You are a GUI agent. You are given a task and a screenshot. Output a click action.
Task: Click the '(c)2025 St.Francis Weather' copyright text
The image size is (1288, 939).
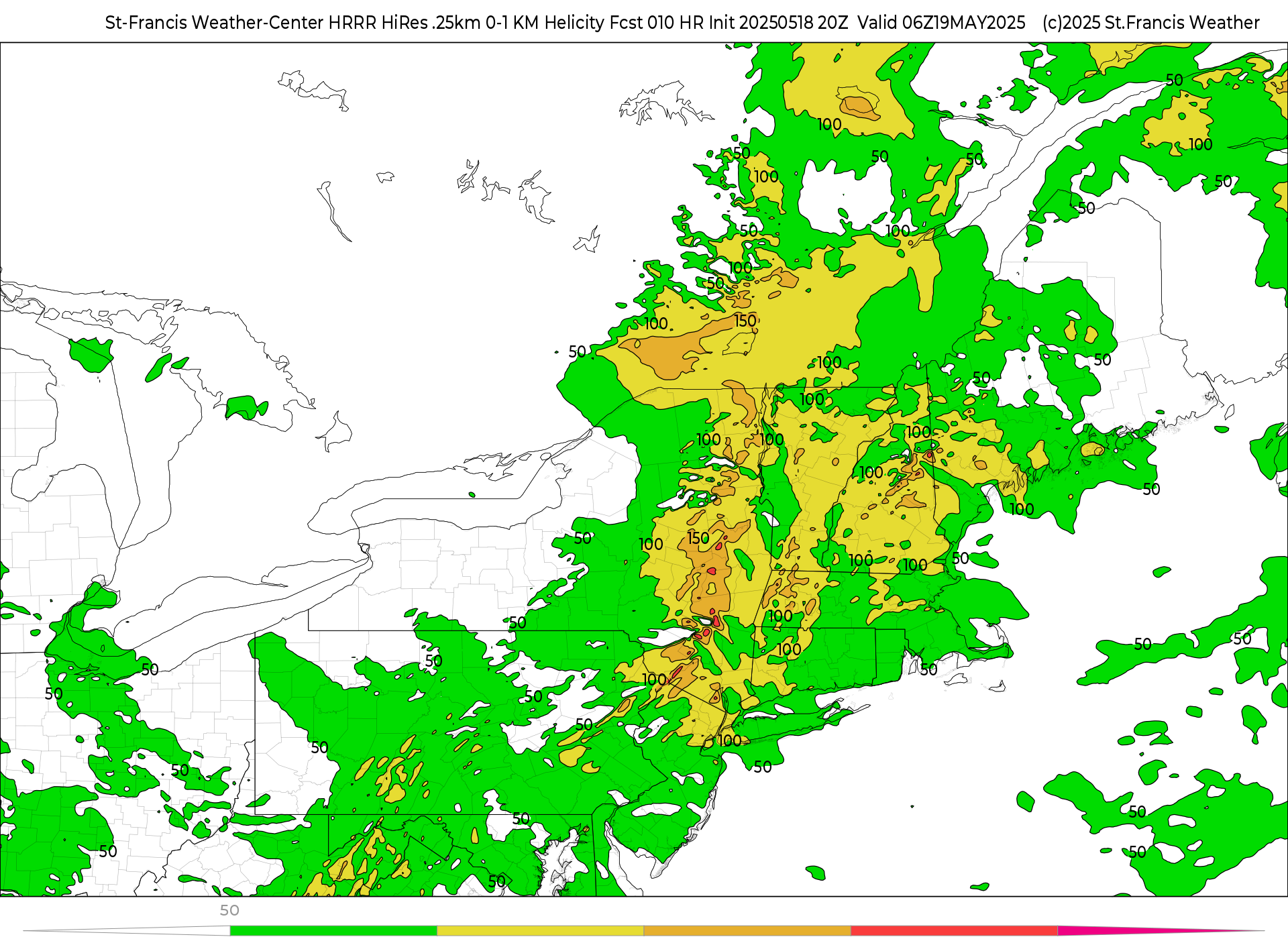pyautogui.click(x=1151, y=23)
